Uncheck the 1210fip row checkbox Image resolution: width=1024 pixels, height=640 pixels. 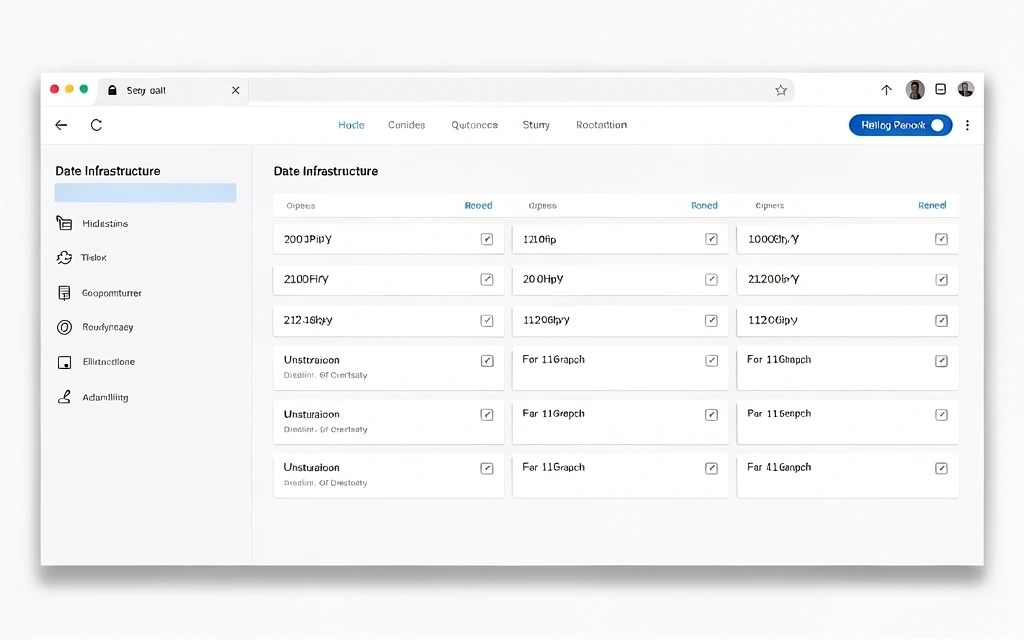711,239
